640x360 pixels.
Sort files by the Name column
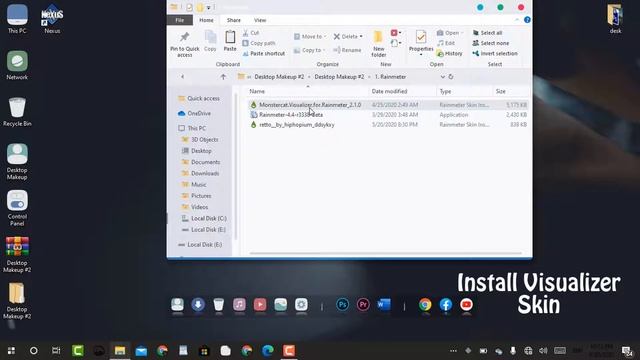[x=257, y=91]
